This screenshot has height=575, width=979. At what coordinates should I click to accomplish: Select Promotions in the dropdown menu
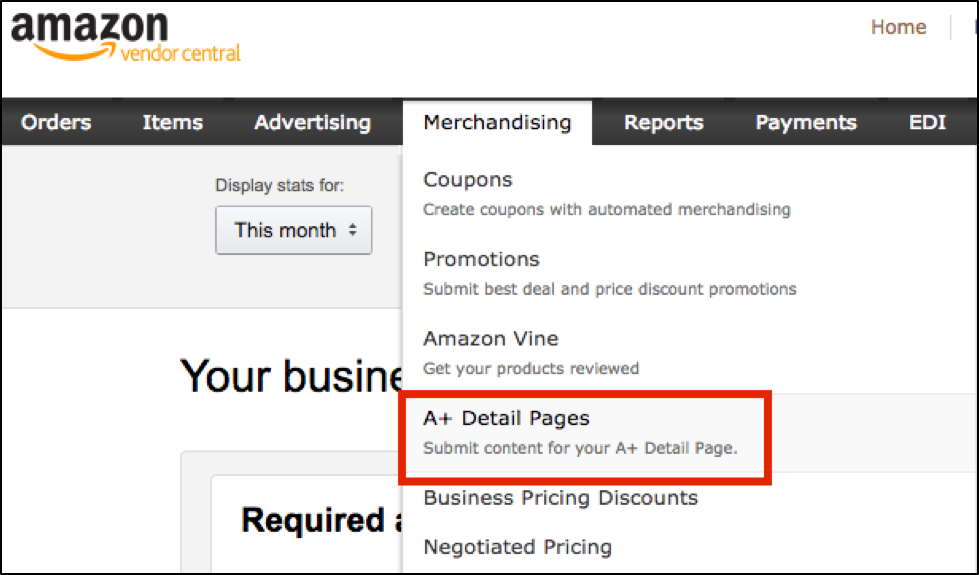click(x=481, y=259)
